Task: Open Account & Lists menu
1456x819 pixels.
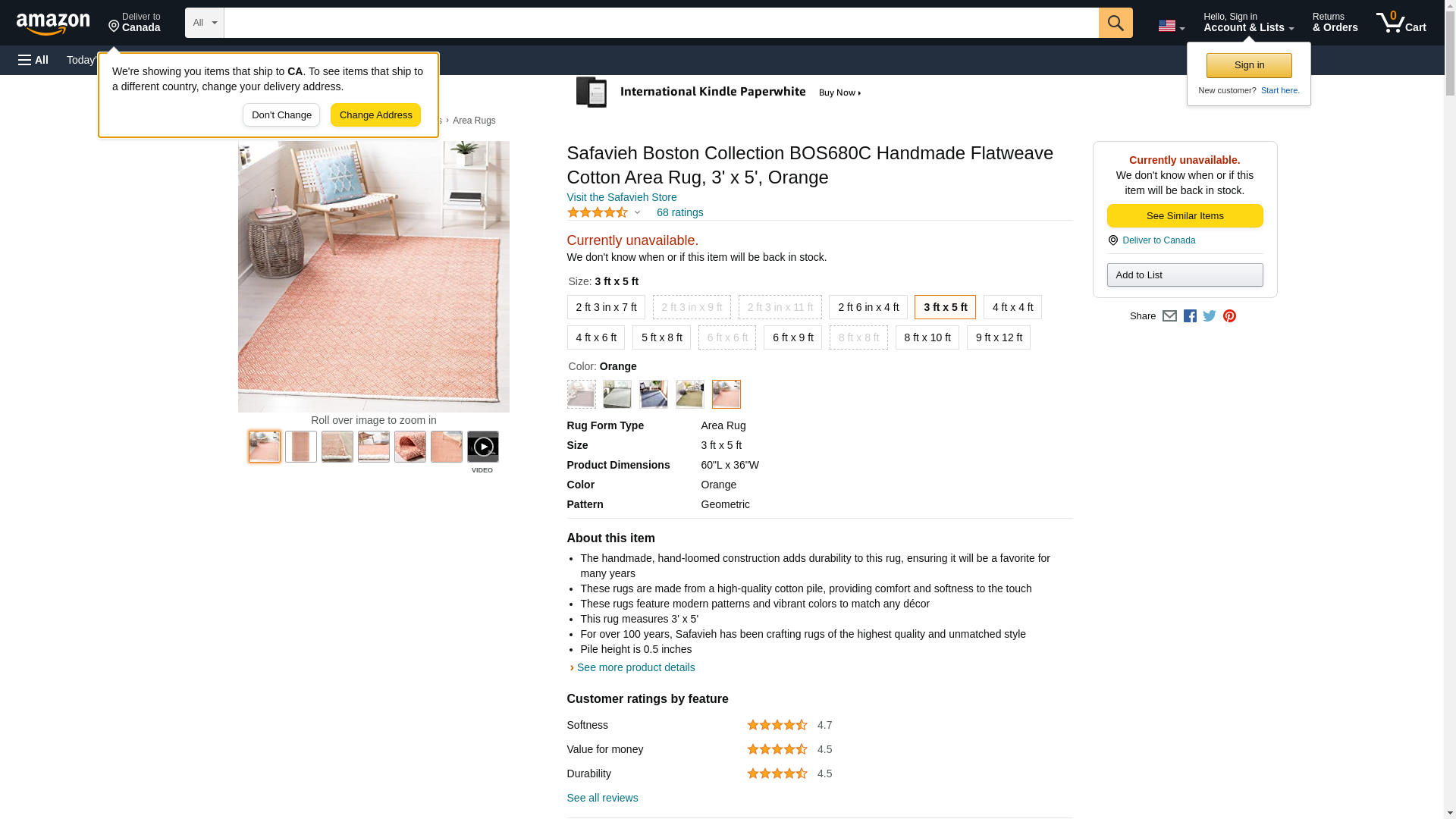Action: click(x=1248, y=23)
